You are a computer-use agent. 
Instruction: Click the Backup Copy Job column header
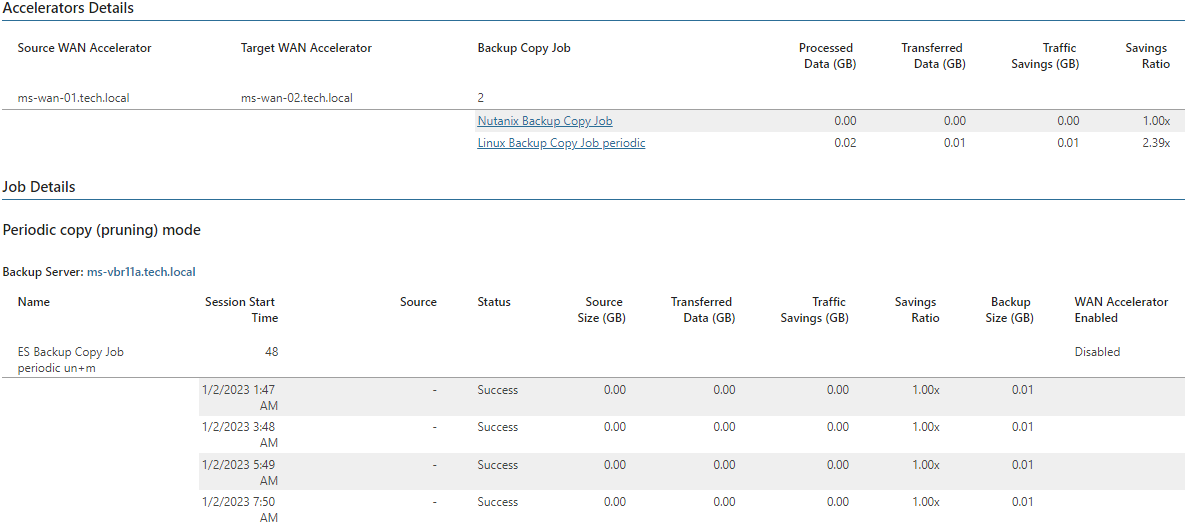[524, 48]
